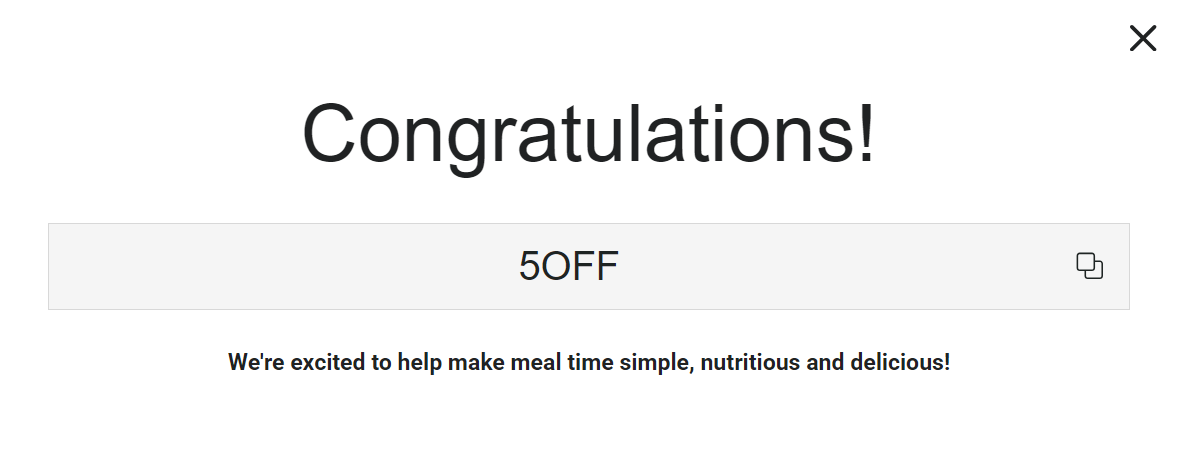1177x454 pixels.
Task: Copy the 5OFF coupon code
Action: tap(1089, 266)
